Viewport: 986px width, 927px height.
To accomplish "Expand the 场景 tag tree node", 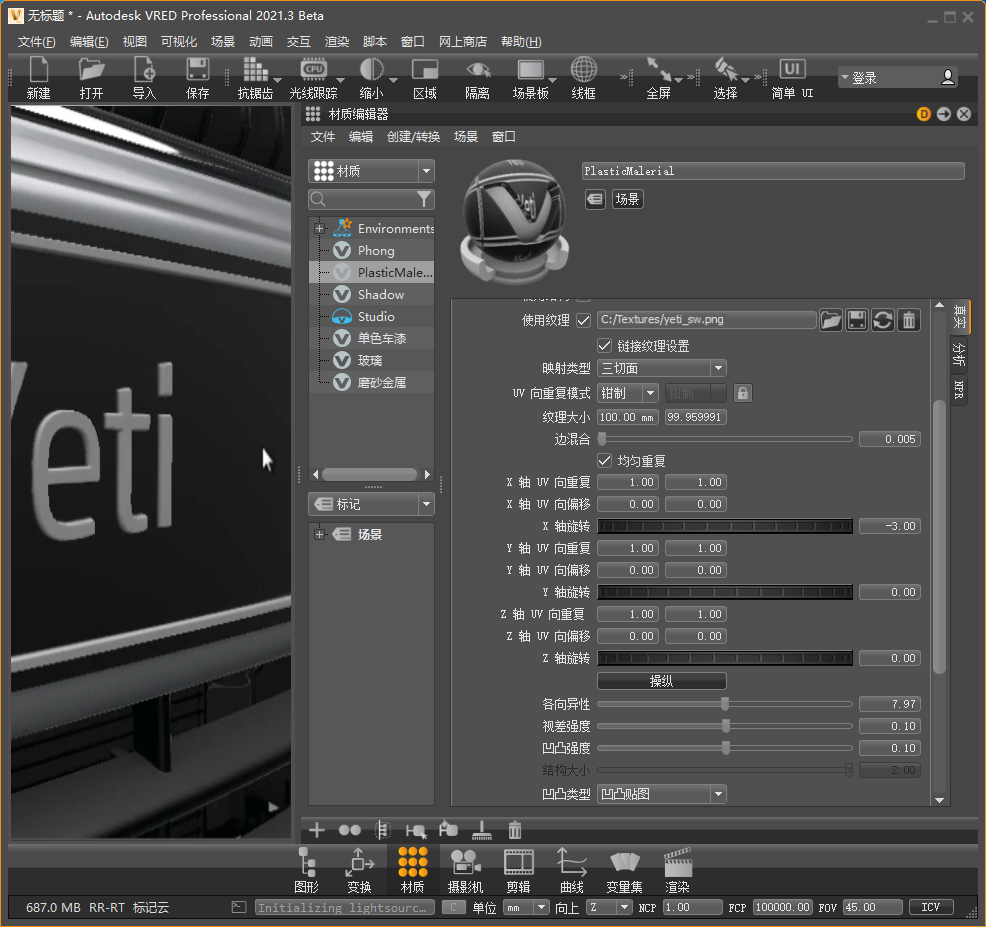I will (x=319, y=535).
